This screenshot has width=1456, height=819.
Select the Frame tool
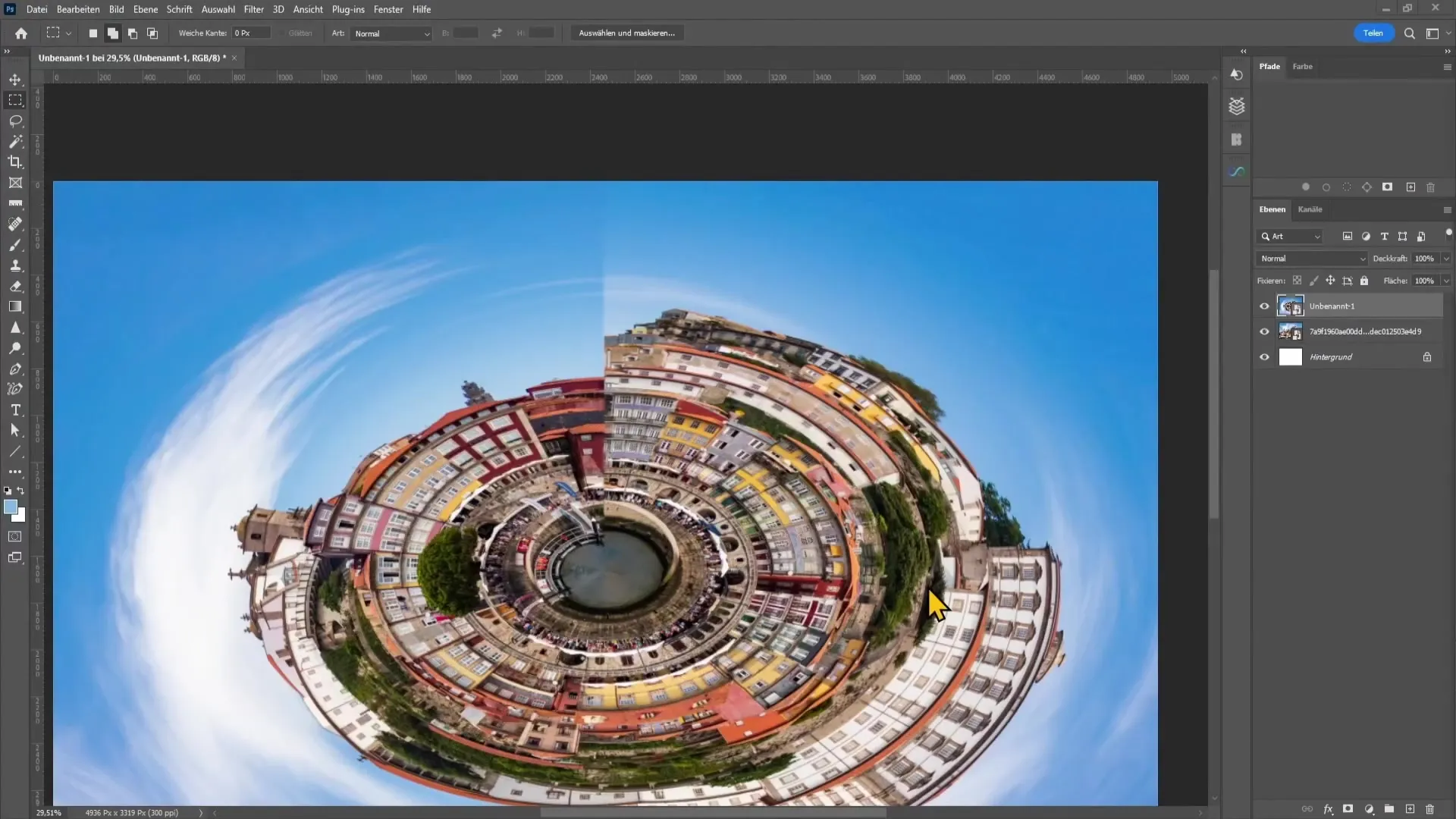[15, 183]
